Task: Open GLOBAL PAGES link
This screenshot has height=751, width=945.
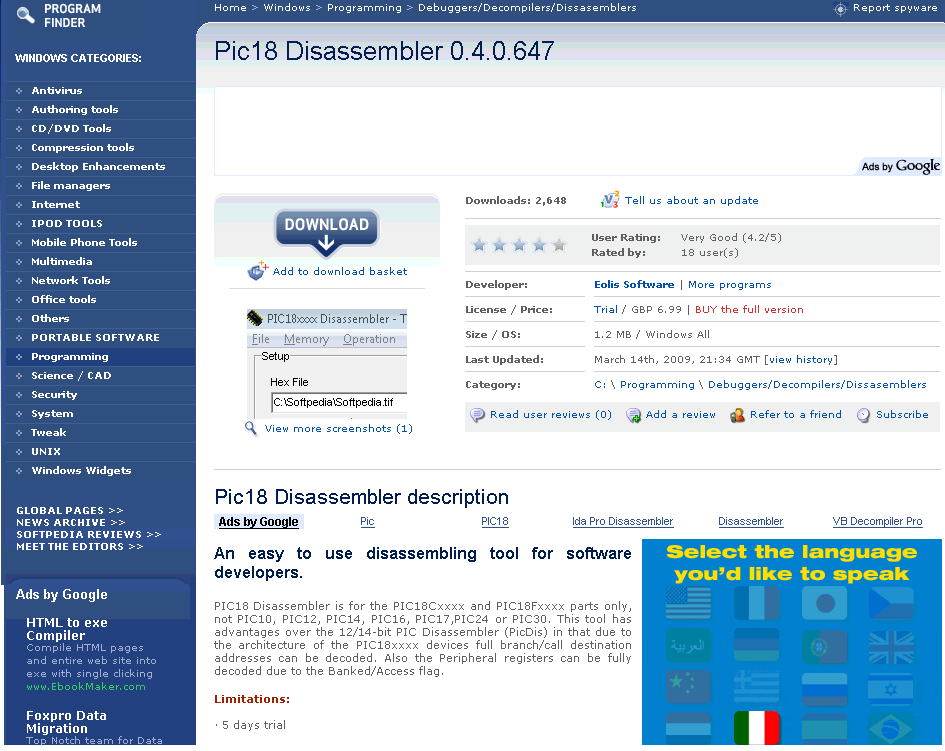Action: 70,510
